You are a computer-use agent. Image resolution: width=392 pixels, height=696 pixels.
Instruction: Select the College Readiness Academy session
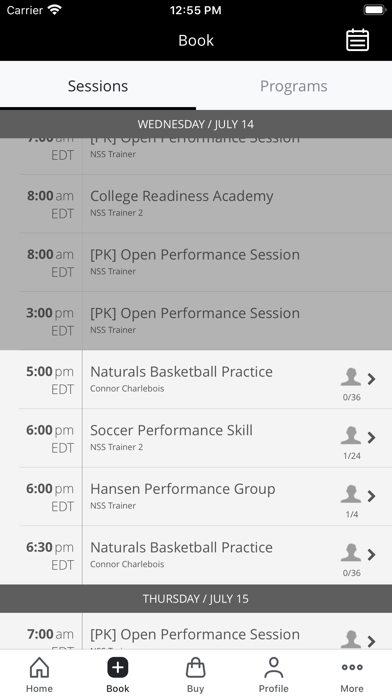[196, 204]
